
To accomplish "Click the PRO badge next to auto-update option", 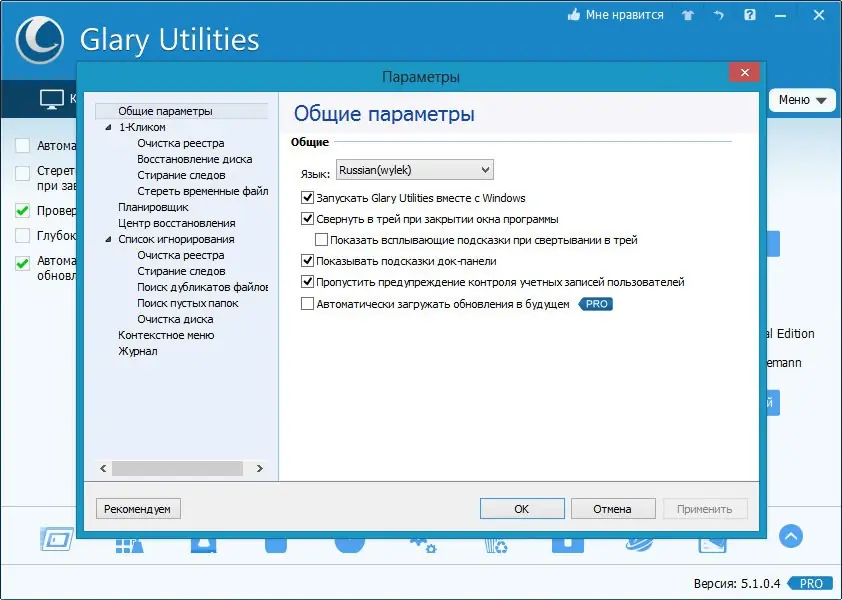I will [596, 304].
